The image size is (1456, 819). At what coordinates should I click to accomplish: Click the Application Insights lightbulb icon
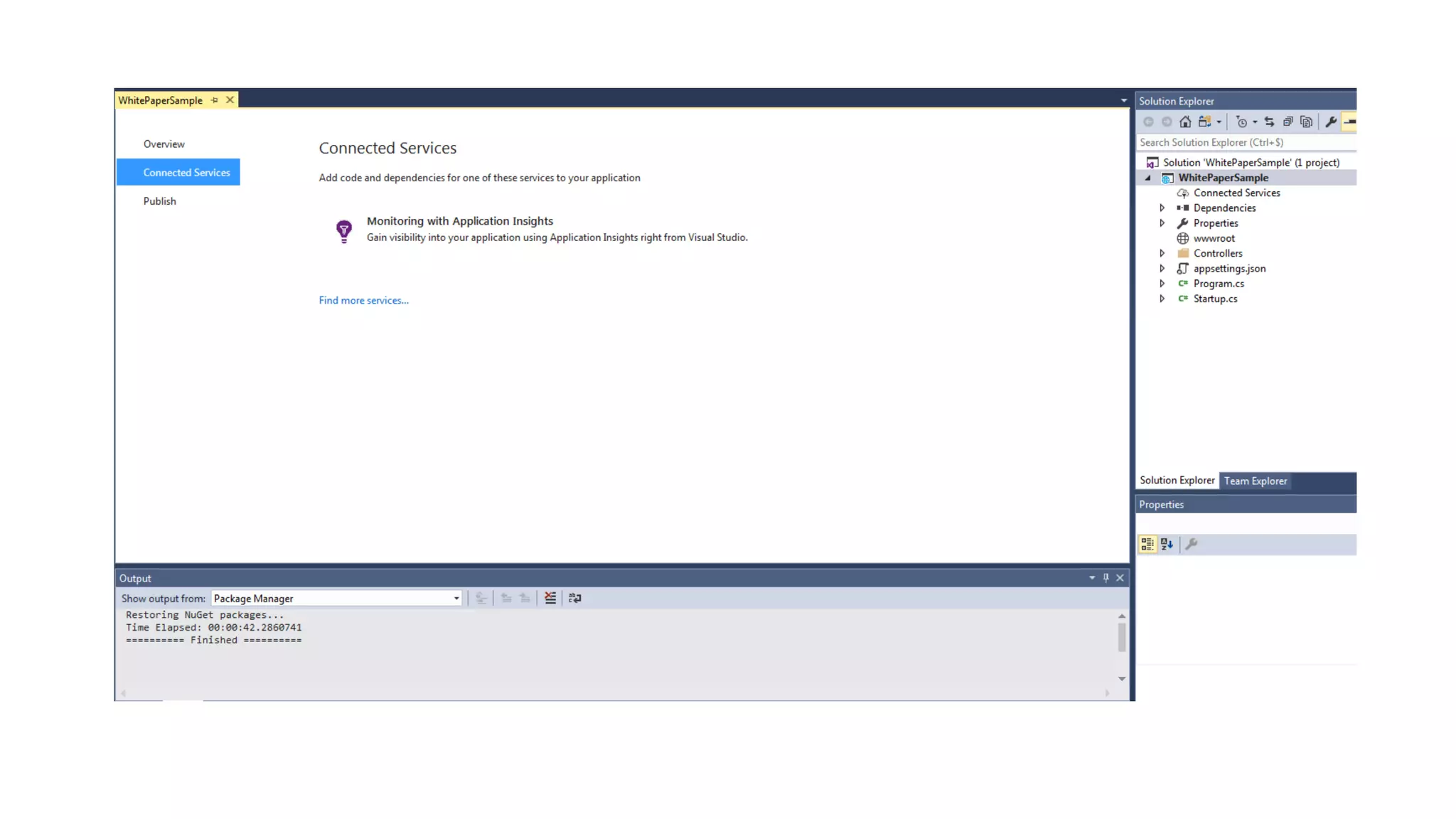(x=343, y=230)
